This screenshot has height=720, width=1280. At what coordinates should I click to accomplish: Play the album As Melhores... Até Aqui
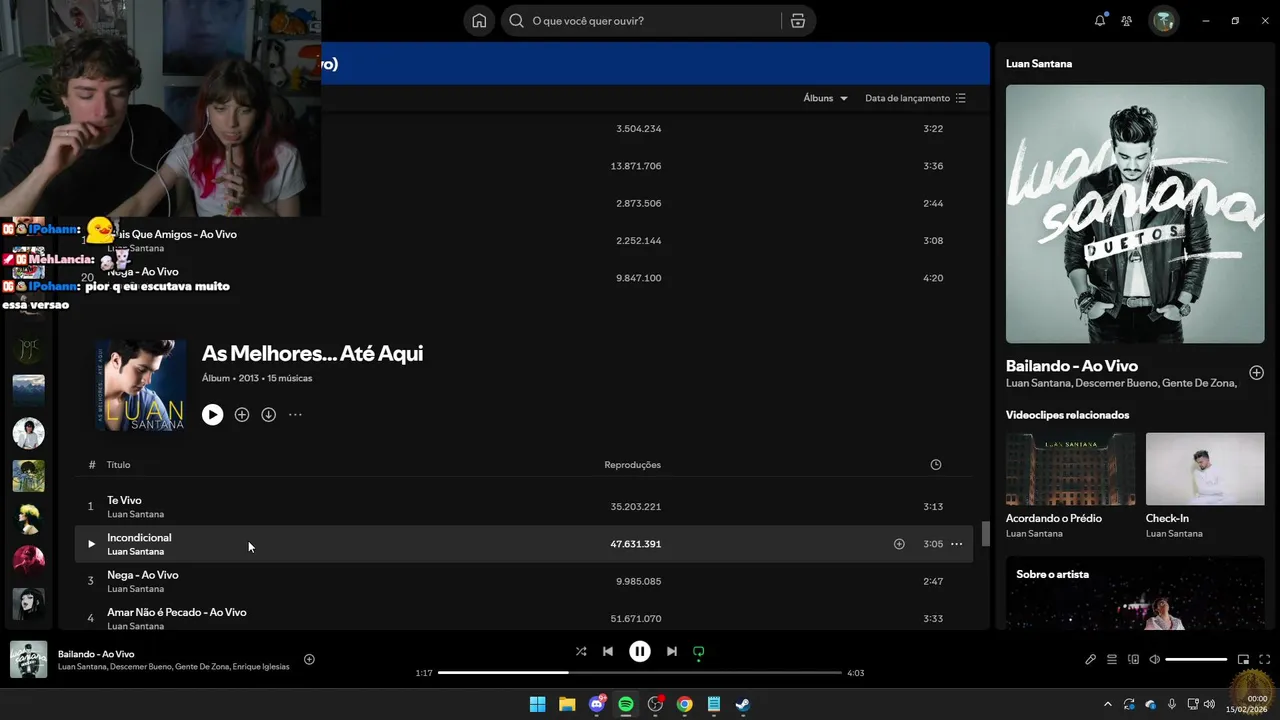point(212,415)
